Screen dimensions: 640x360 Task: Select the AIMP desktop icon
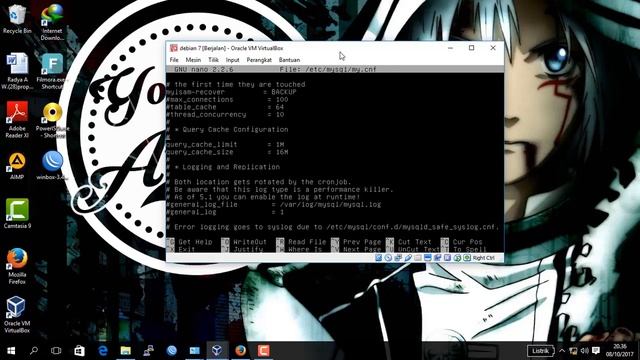[17, 166]
